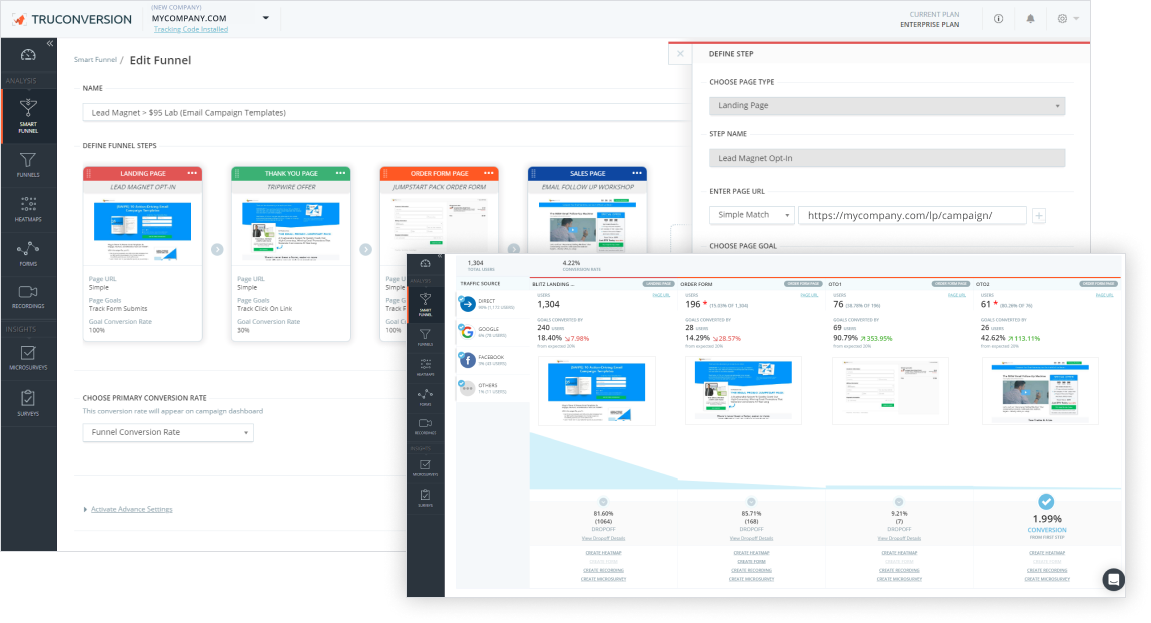Open the Simple Match dropdown
This screenshot has height=623, width=1151.
coord(751,215)
